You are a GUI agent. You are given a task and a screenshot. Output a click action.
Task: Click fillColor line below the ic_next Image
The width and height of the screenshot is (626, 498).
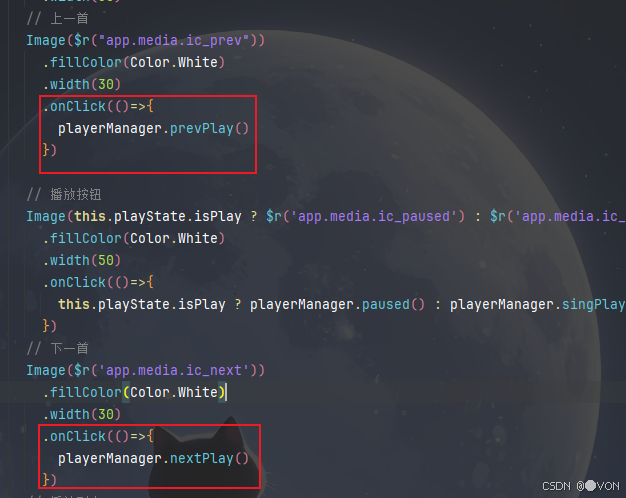[x=134, y=393]
